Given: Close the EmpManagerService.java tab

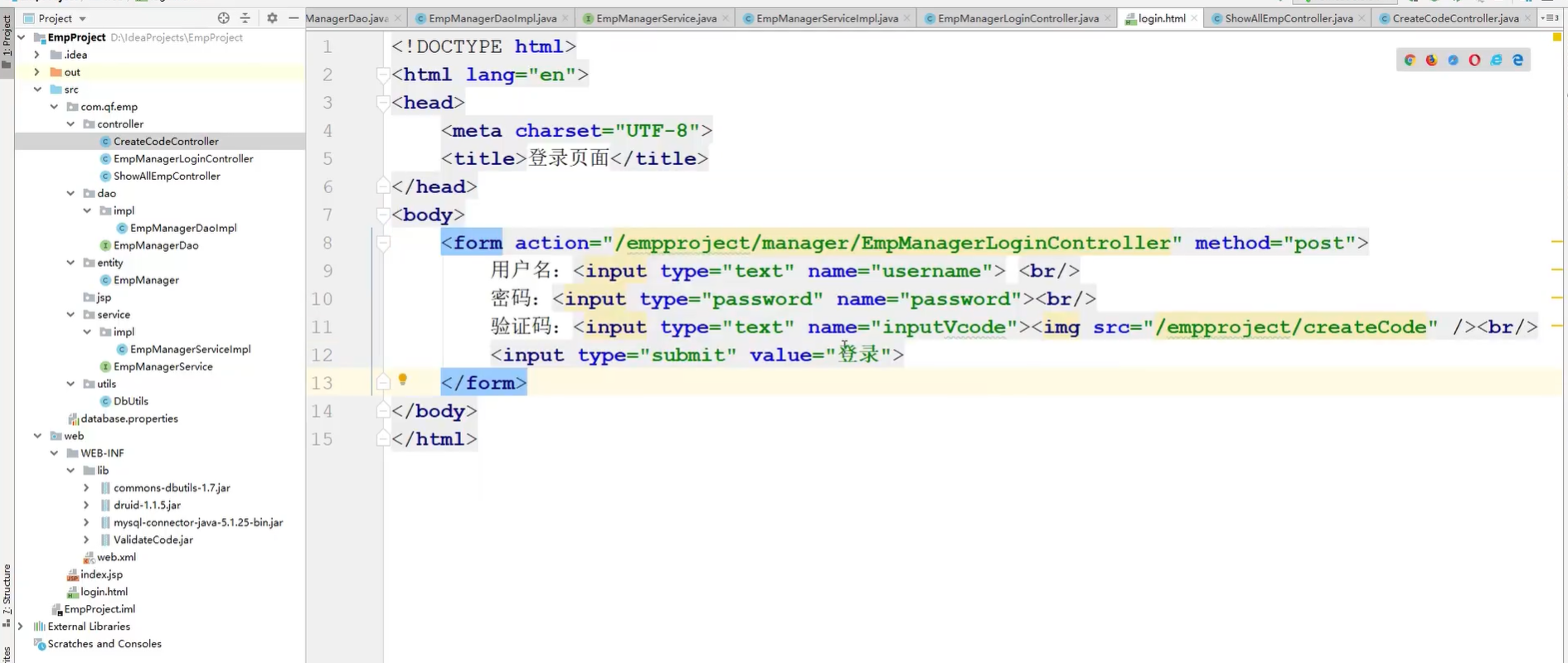Looking at the screenshot, I should coord(726,18).
